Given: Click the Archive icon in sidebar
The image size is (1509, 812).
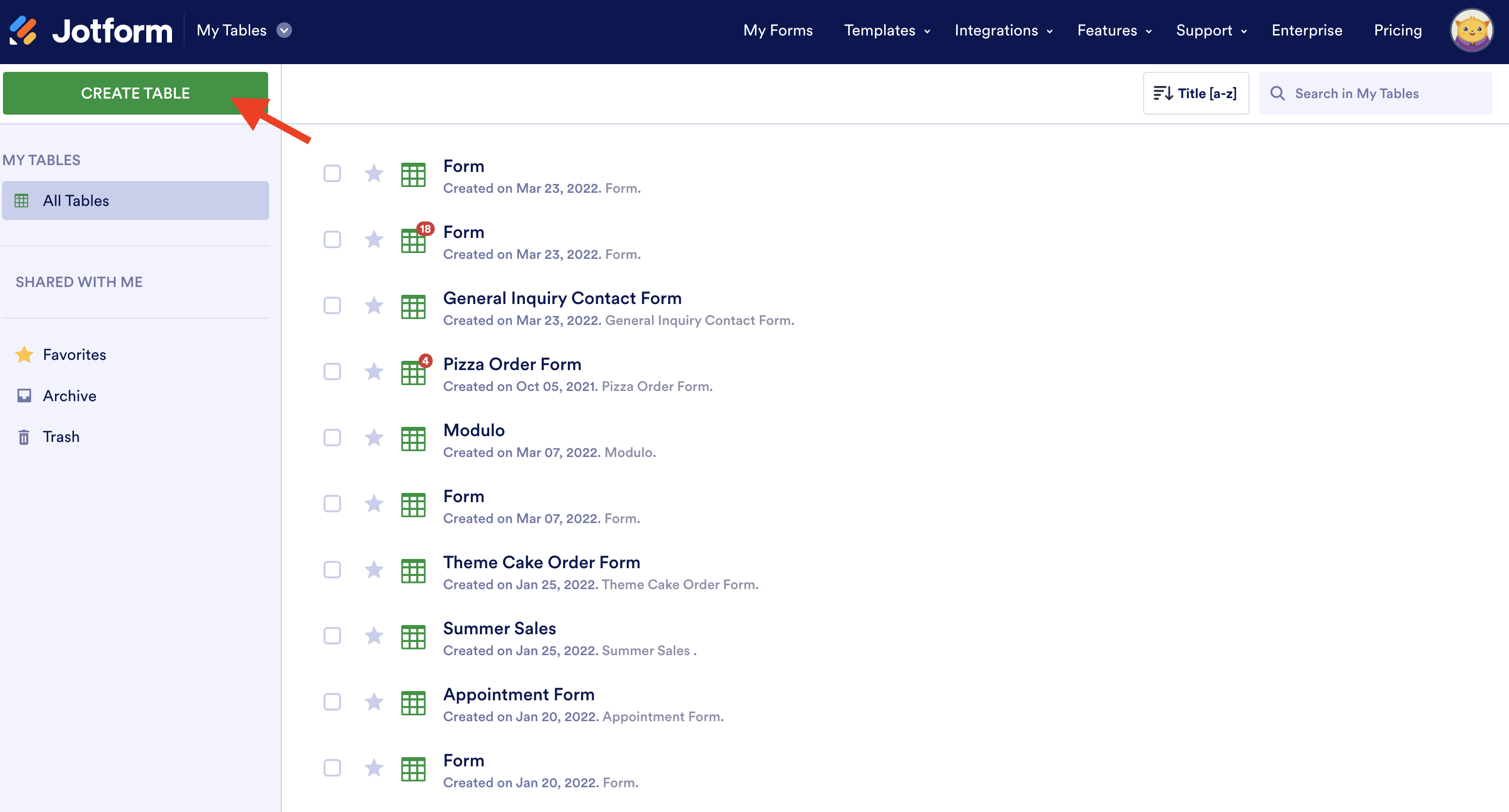Looking at the screenshot, I should (23, 396).
